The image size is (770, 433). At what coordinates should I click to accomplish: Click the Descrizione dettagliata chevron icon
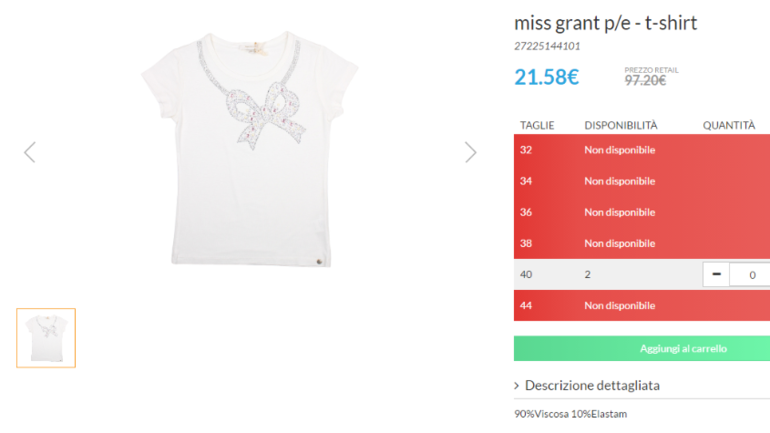coord(517,386)
